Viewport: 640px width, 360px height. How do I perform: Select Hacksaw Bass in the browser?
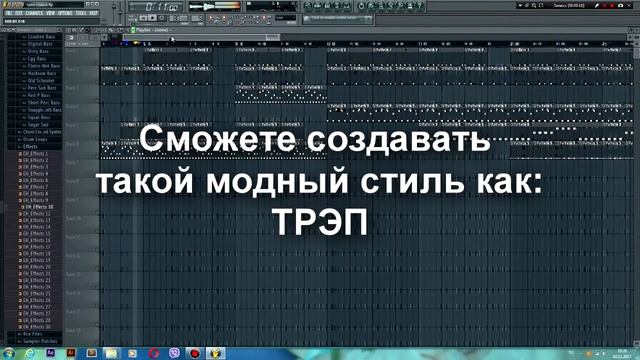pyautogui.click(x=42, y=73)
